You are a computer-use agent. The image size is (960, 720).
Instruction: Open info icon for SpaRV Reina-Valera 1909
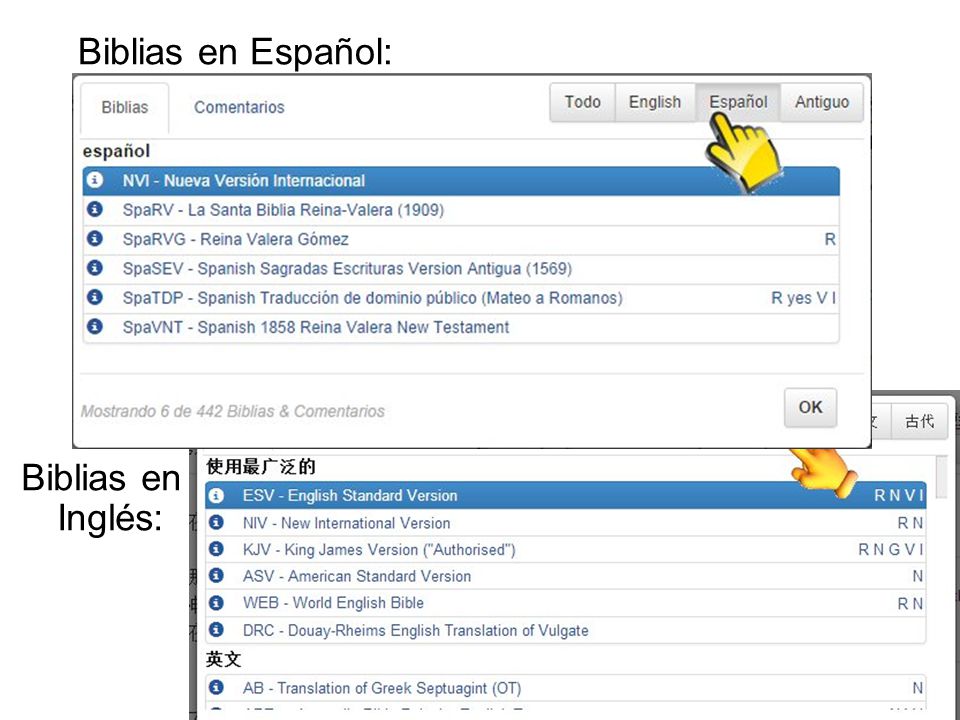pyautogui.click(x=95, y=209)
